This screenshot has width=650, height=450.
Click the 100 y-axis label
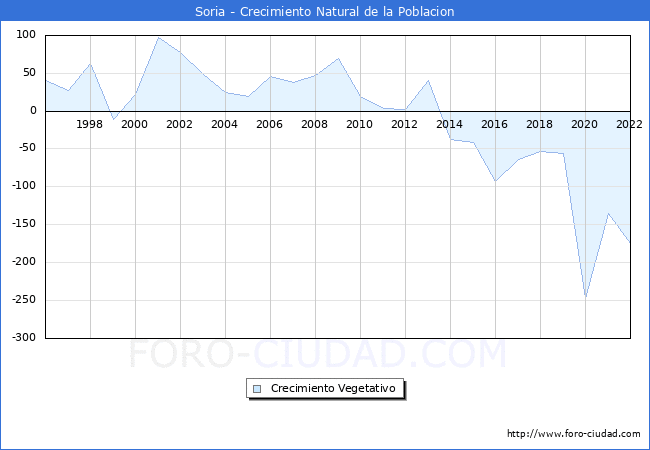pos(26,34)
